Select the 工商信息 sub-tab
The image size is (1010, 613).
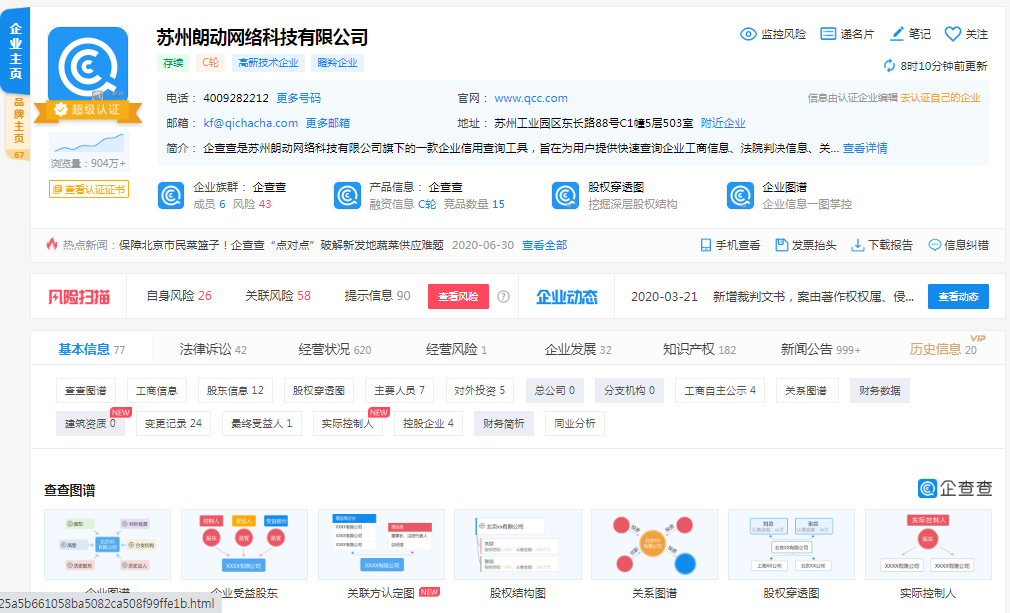[157, 391]
